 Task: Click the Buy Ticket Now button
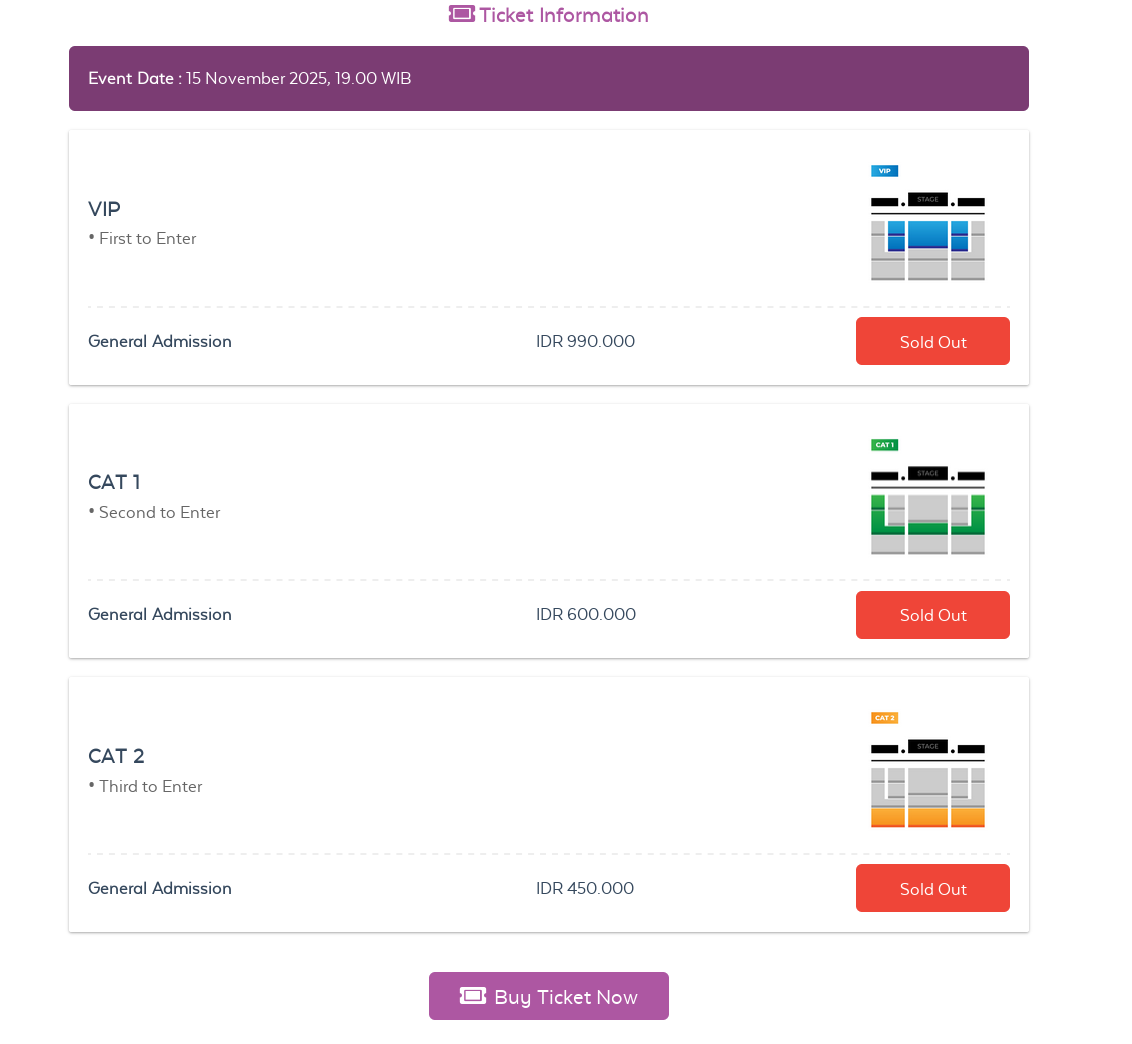tap(549, 996)
